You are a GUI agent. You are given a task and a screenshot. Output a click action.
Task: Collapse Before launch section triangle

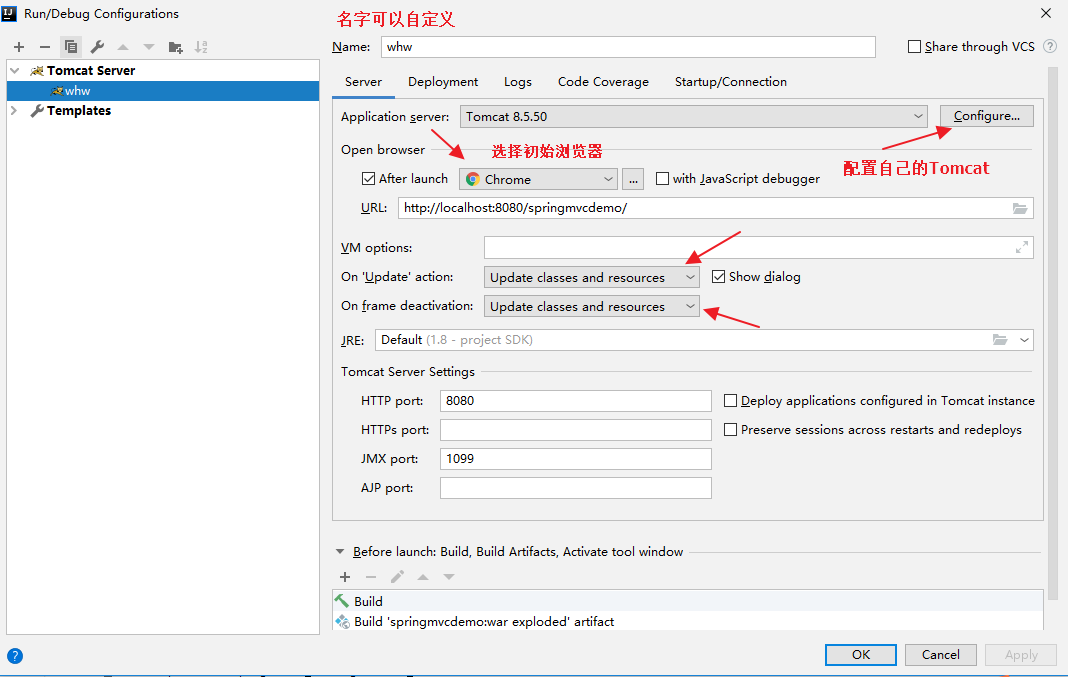click(340, 552)
